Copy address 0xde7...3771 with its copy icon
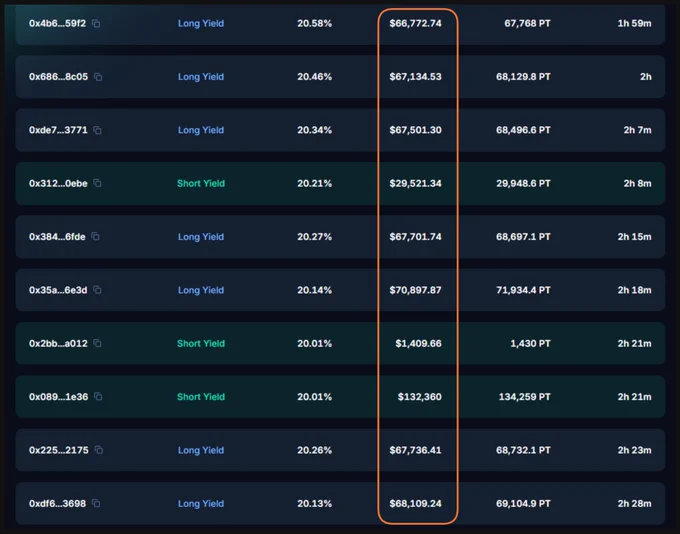Screen dimensions: 680x534 tap(98, 130)
